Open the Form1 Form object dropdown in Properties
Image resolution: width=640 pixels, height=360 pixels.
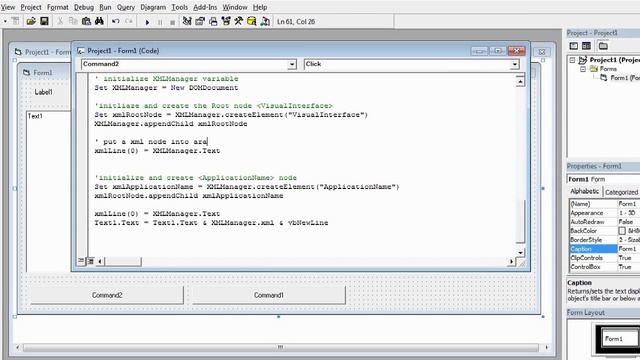pos(603,179)
